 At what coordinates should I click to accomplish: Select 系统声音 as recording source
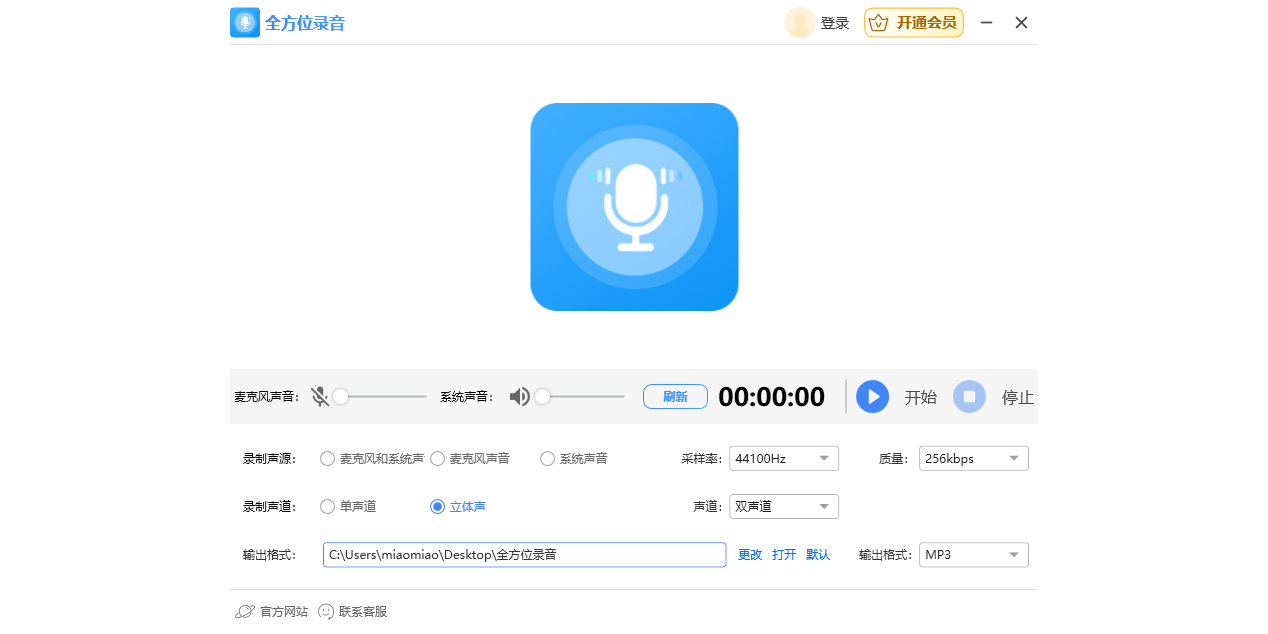click(548, 459)
